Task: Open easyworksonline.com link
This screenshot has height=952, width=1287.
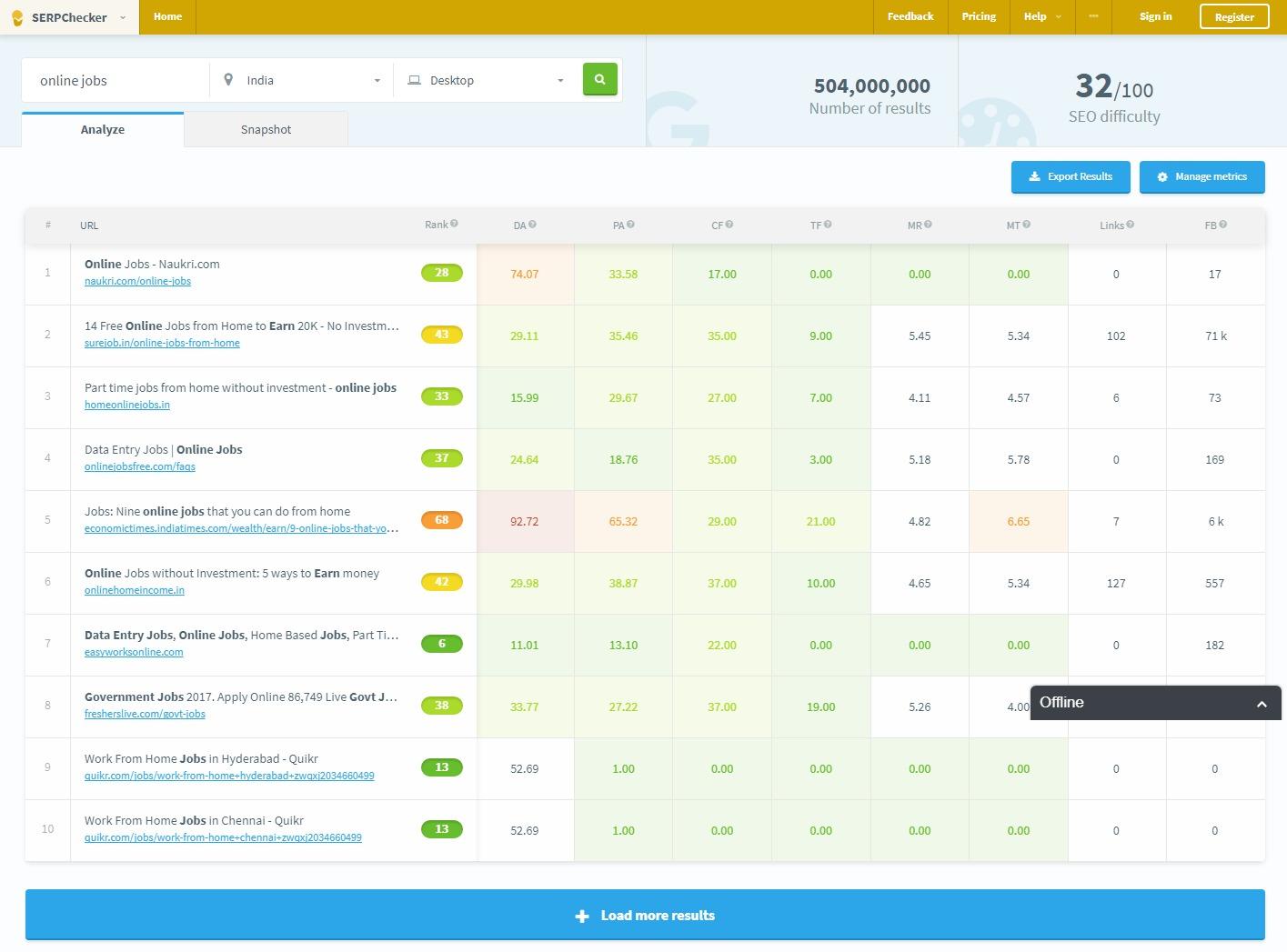Action: (x=134, y=652)
